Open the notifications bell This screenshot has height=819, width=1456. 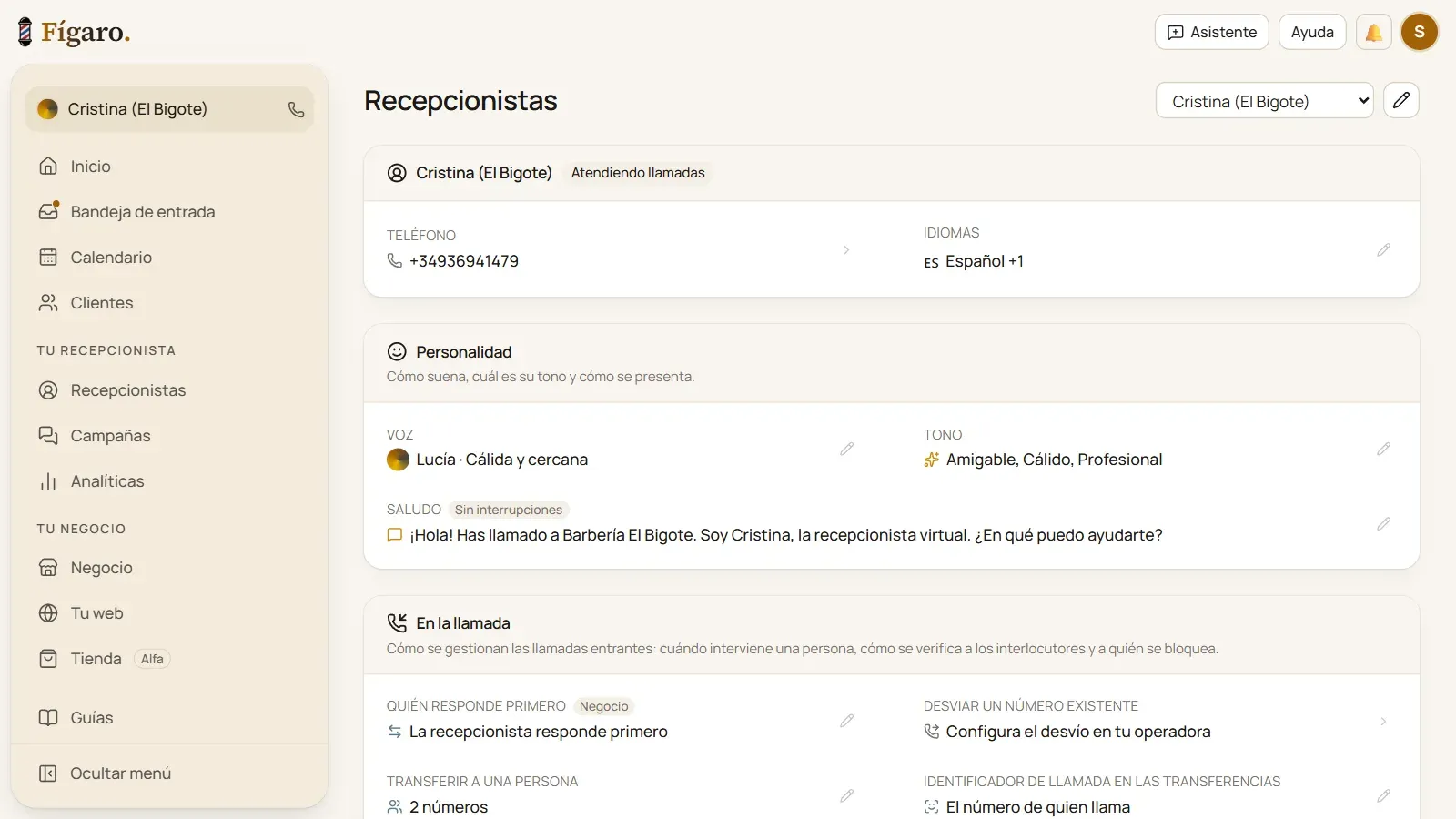tap(1374, 32)
